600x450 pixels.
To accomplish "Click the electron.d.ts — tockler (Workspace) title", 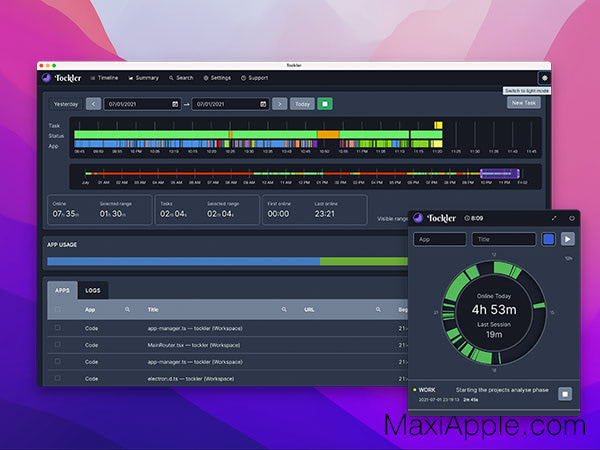I will point(191,379).
